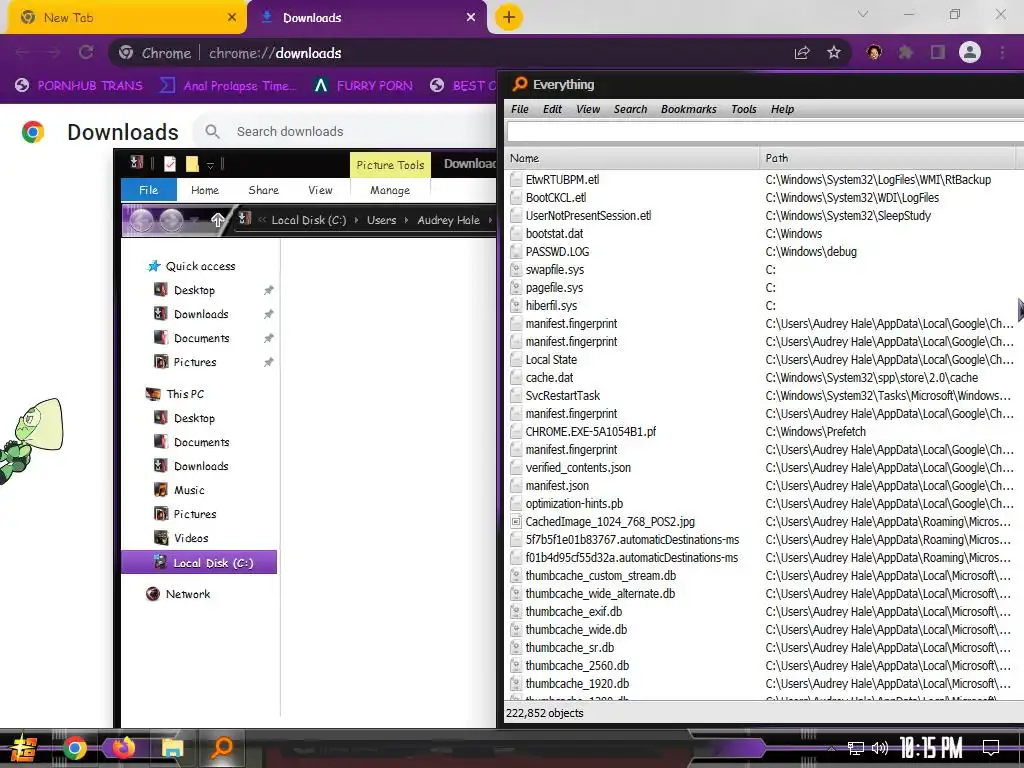This screenshot has width=1024, height=768.
Task: Open the Tools menu in Everything
Action: (744, 109)
